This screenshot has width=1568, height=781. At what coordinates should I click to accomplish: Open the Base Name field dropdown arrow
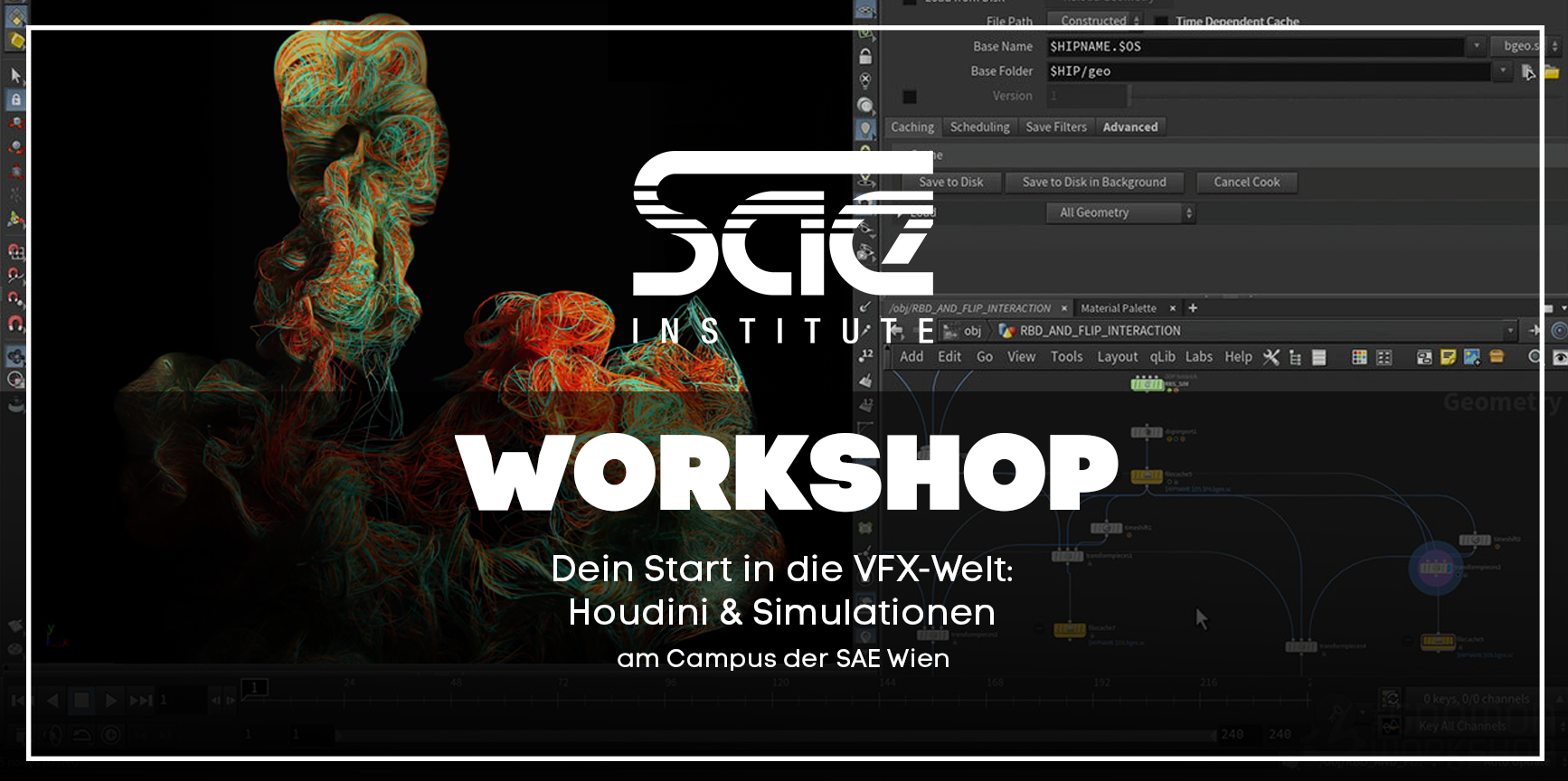pos(1477,46)
